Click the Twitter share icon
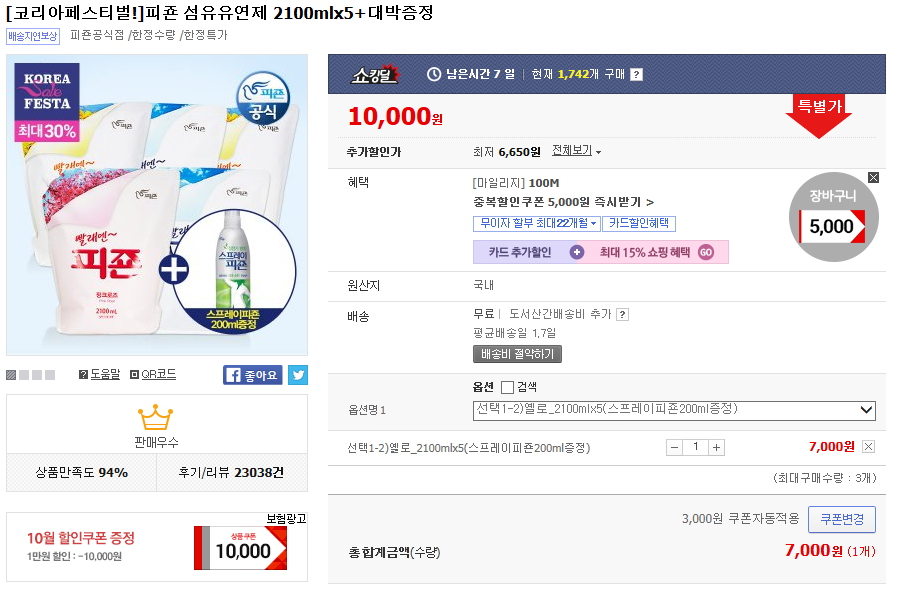This screenshot has width=899, height=595. pos(298,375)
